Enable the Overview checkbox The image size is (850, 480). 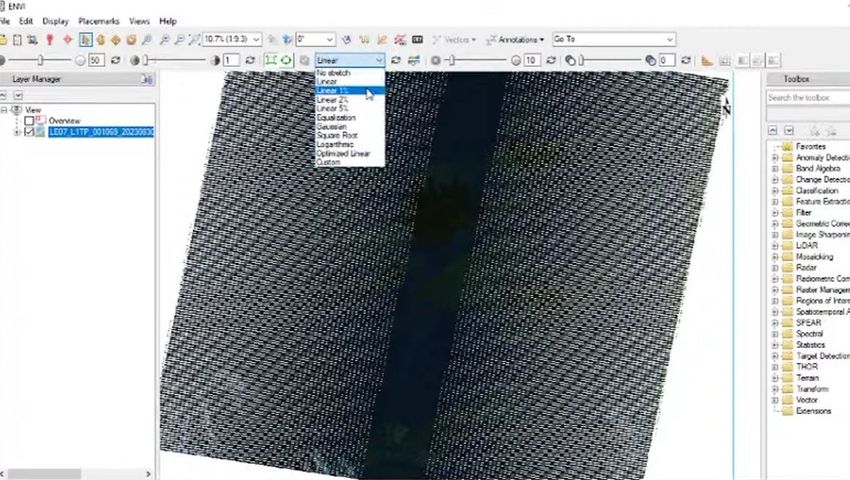tap(29, 121)
